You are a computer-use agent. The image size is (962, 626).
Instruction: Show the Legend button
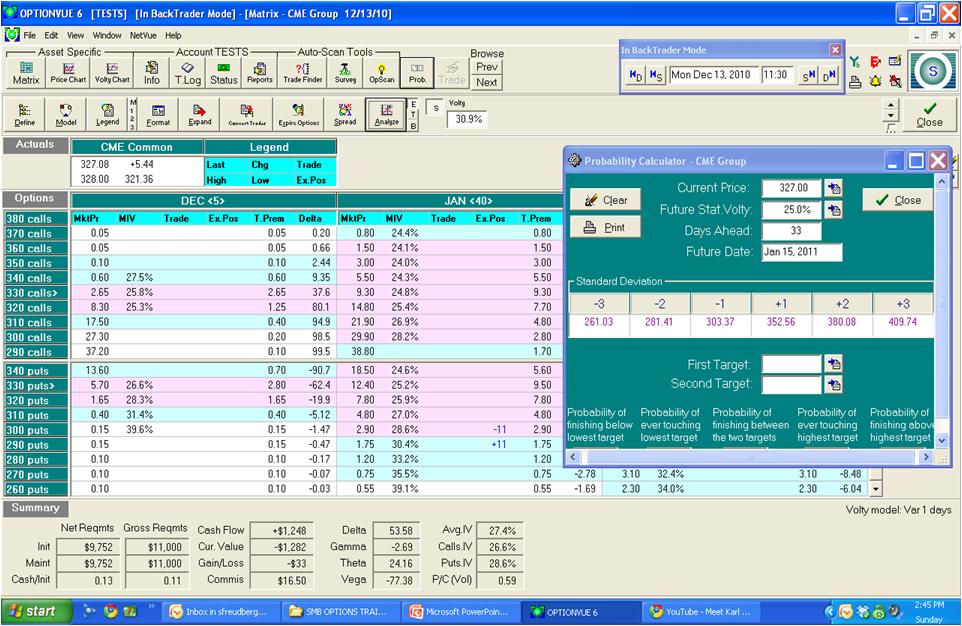(x=107, y=115)
